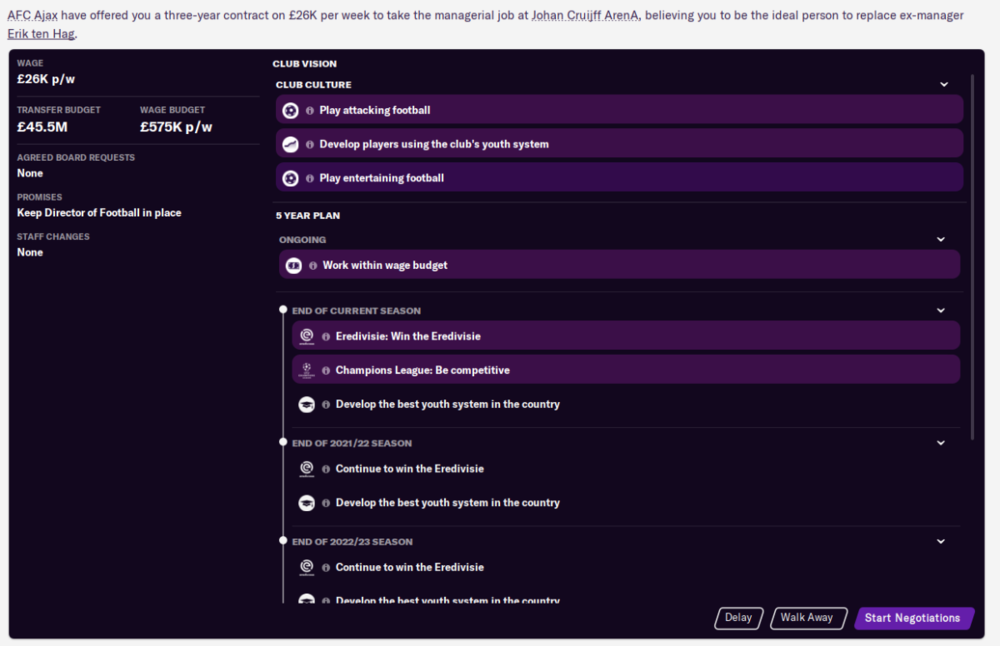Select the Play attacking football row

pos(619,110)
